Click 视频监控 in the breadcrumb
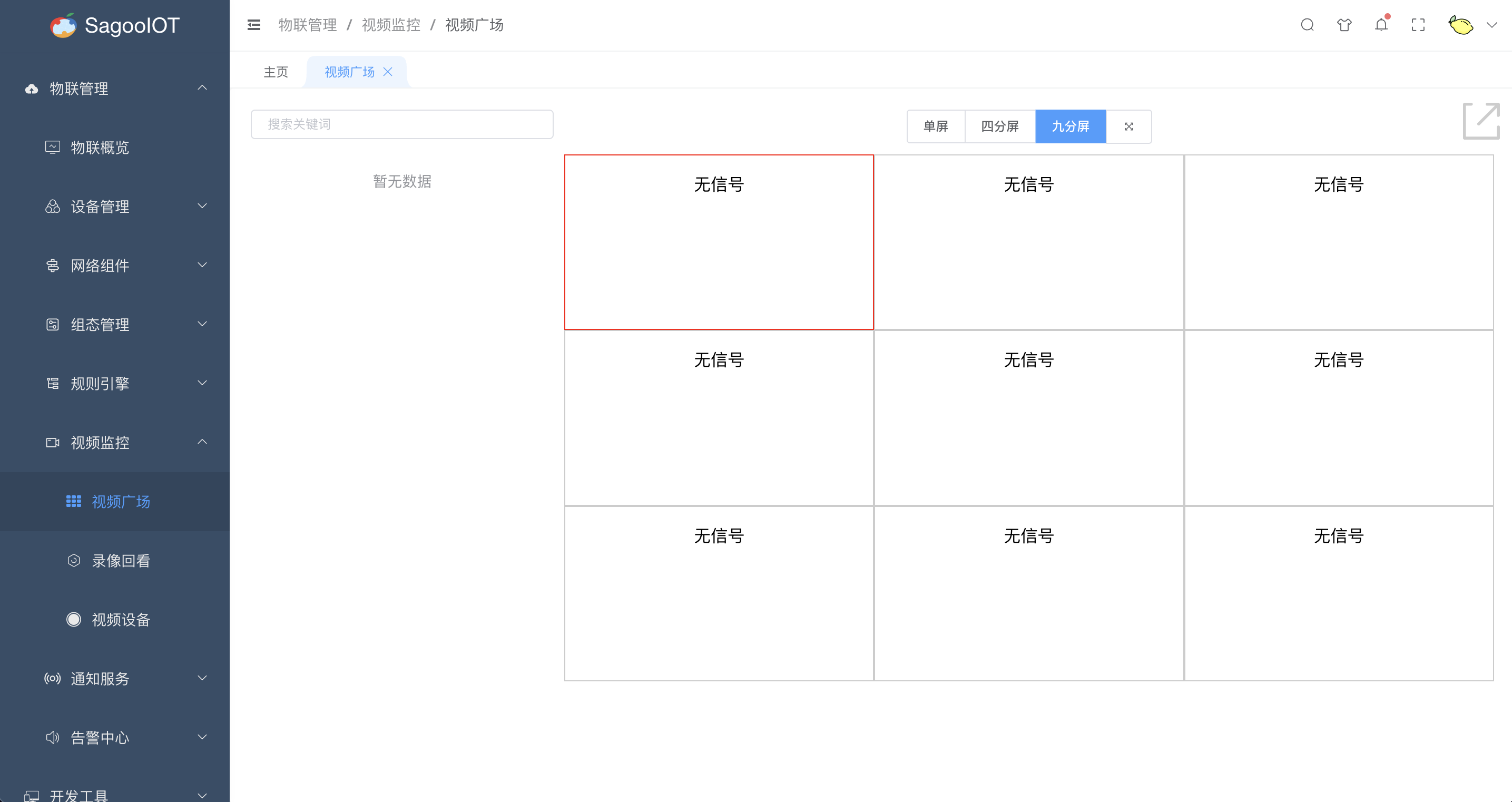The image size is (1512, 802). [391, 25]
